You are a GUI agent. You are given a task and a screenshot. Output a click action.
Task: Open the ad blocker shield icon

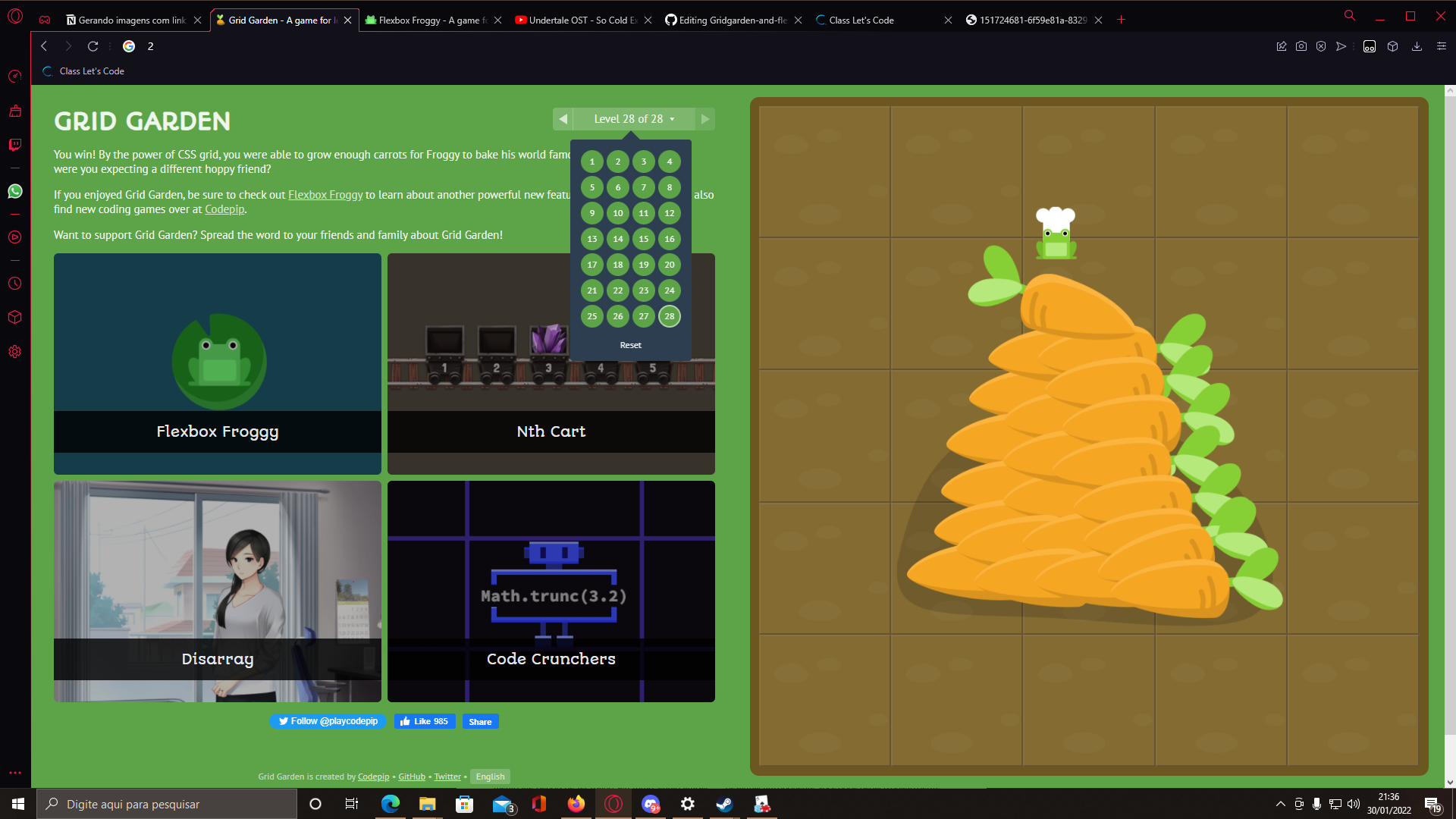tap(1322, 46)
